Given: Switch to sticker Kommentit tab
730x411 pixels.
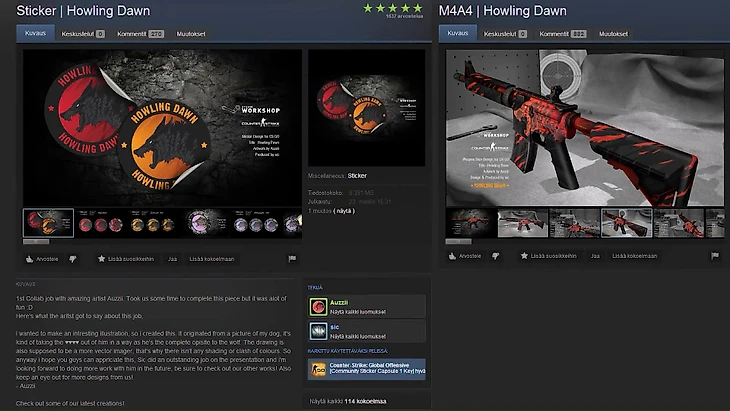Looking at the screenshot, I should [140, 34].
